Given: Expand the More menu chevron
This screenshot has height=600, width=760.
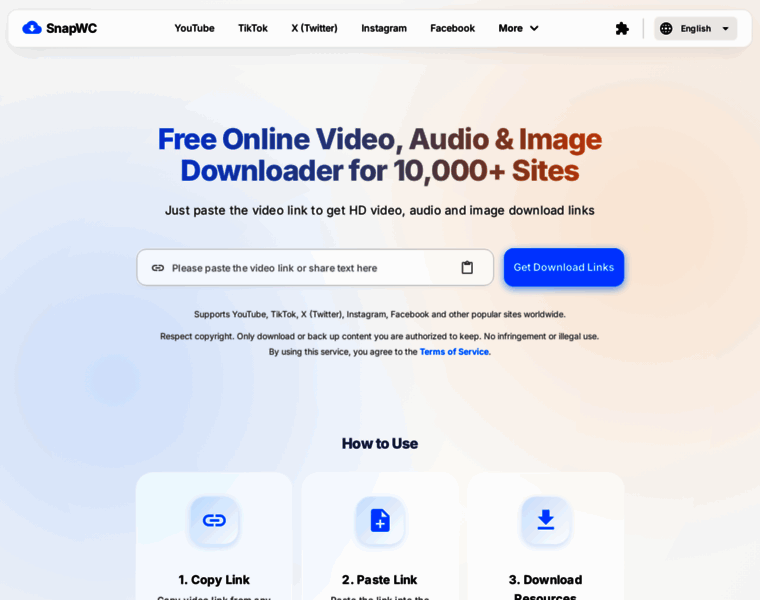Looking at the screenshot, I should pyautogui.click(x=534, y=29).
